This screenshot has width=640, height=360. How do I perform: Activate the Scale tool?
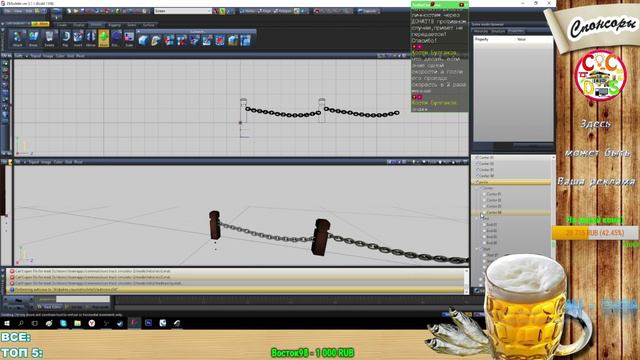[x=129, y=39]
